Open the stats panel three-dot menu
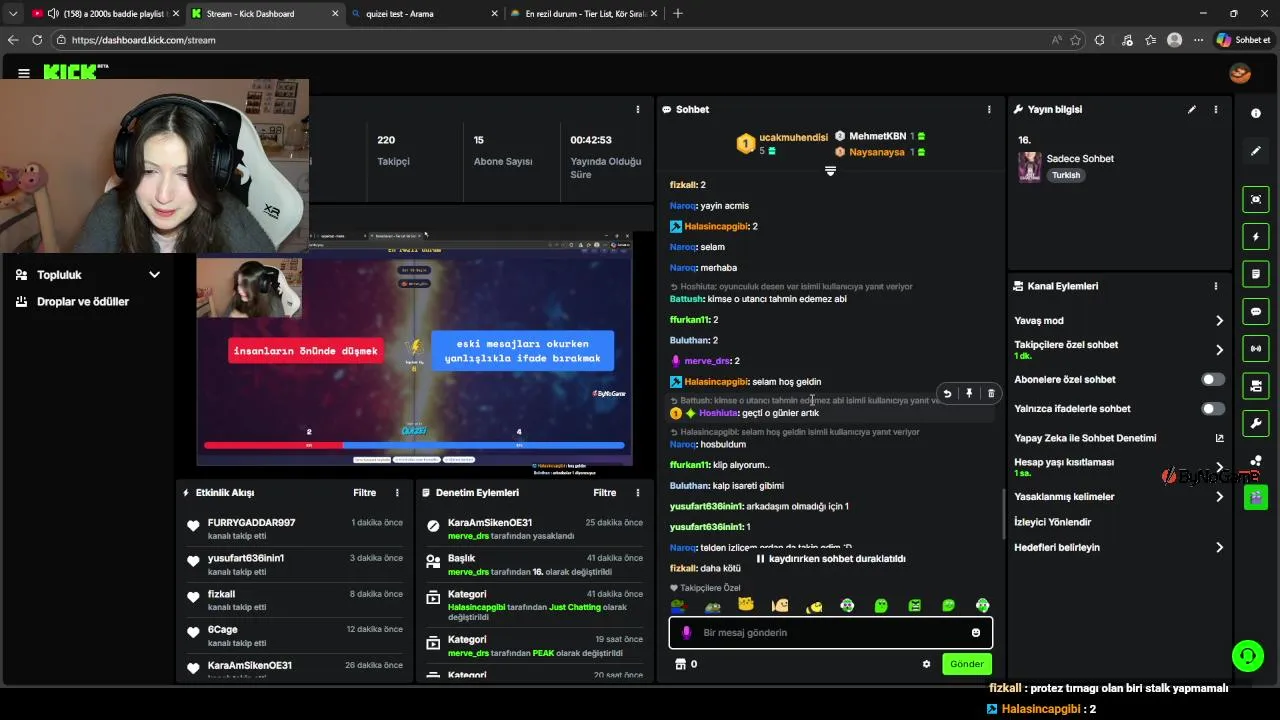This screenshot has height=720, width=1280. coord(638,109)
